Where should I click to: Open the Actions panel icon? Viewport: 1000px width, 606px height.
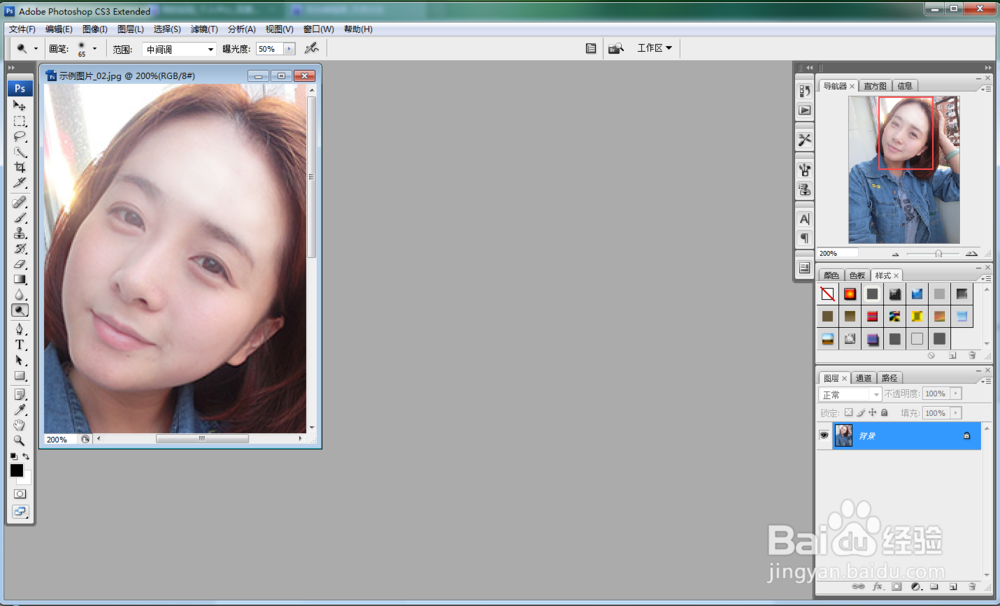pos(805,110)
